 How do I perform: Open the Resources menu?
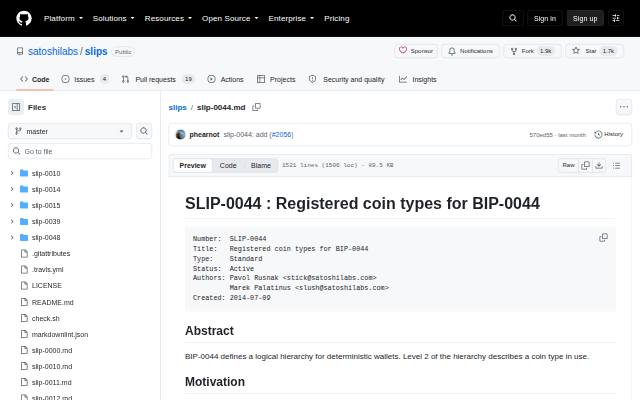(x=168, y=18)
